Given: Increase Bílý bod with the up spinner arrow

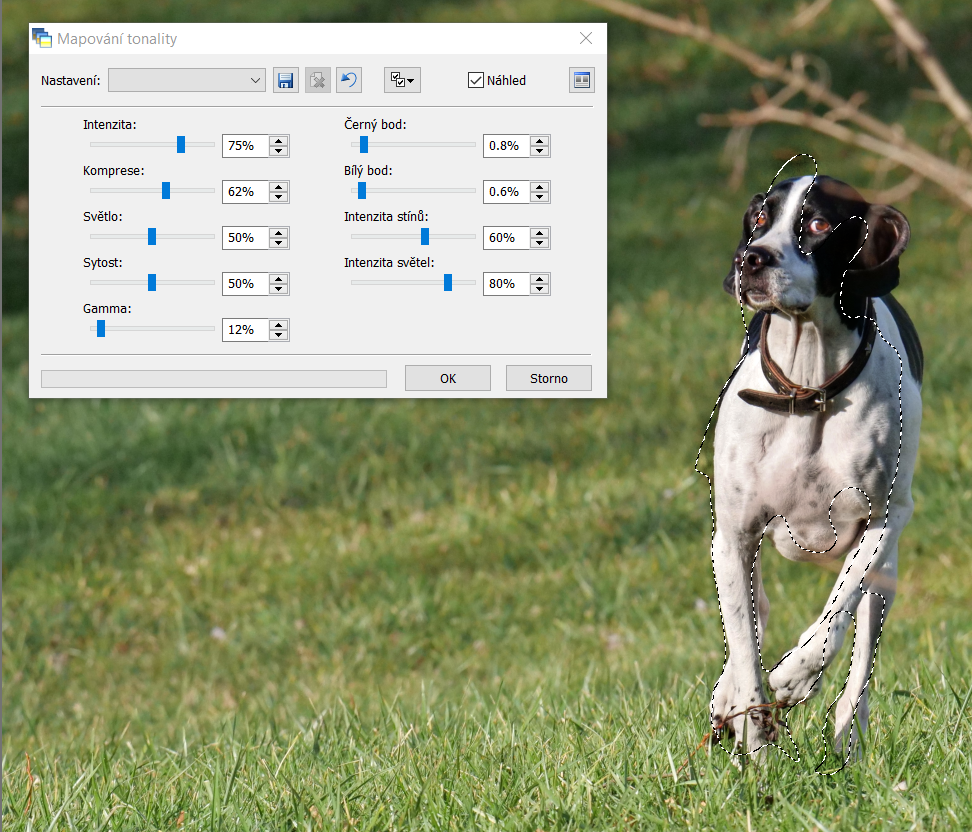Looking at the screenshot, I should tap(540, 187).
